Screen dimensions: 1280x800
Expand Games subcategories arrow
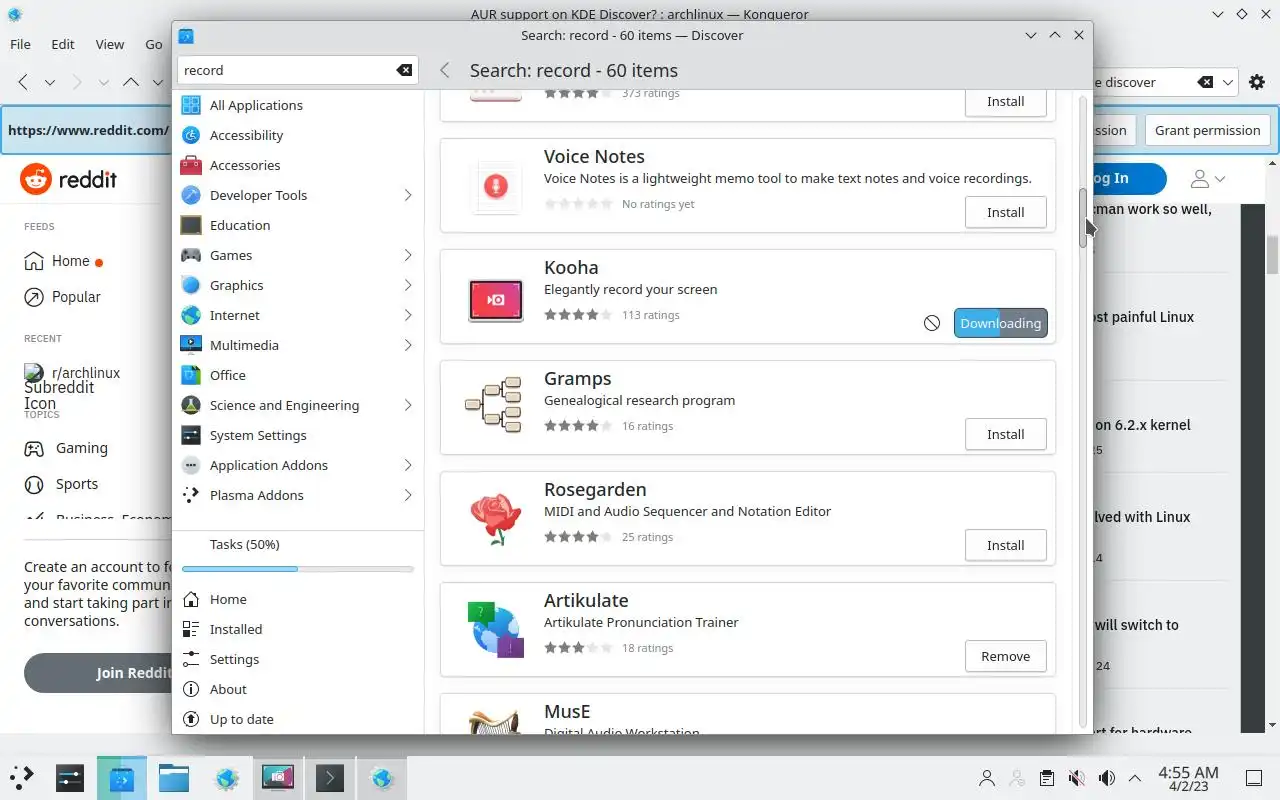408,255
